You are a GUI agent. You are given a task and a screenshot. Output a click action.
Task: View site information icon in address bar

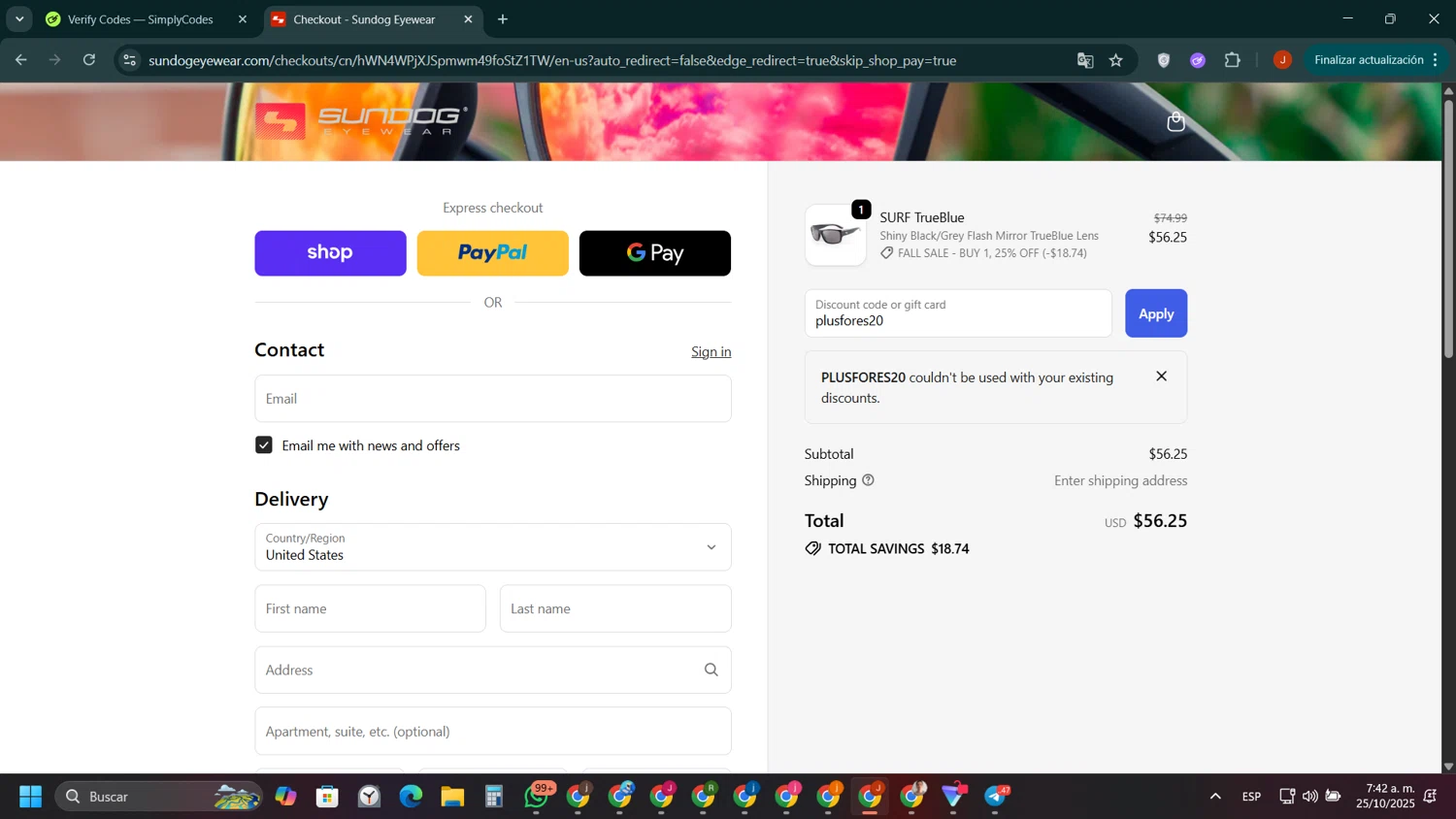(x=129, y=60)
